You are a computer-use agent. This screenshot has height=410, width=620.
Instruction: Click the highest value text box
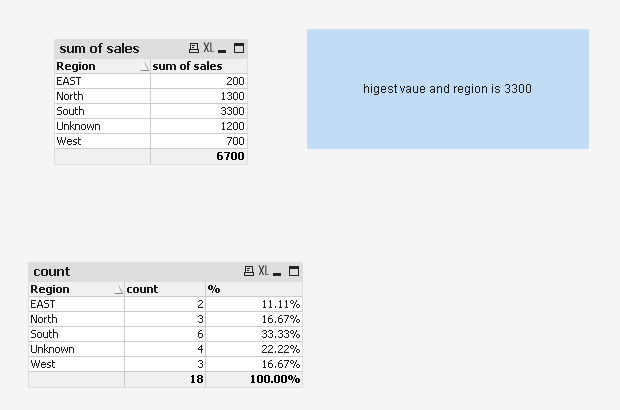tap(447, 89)
